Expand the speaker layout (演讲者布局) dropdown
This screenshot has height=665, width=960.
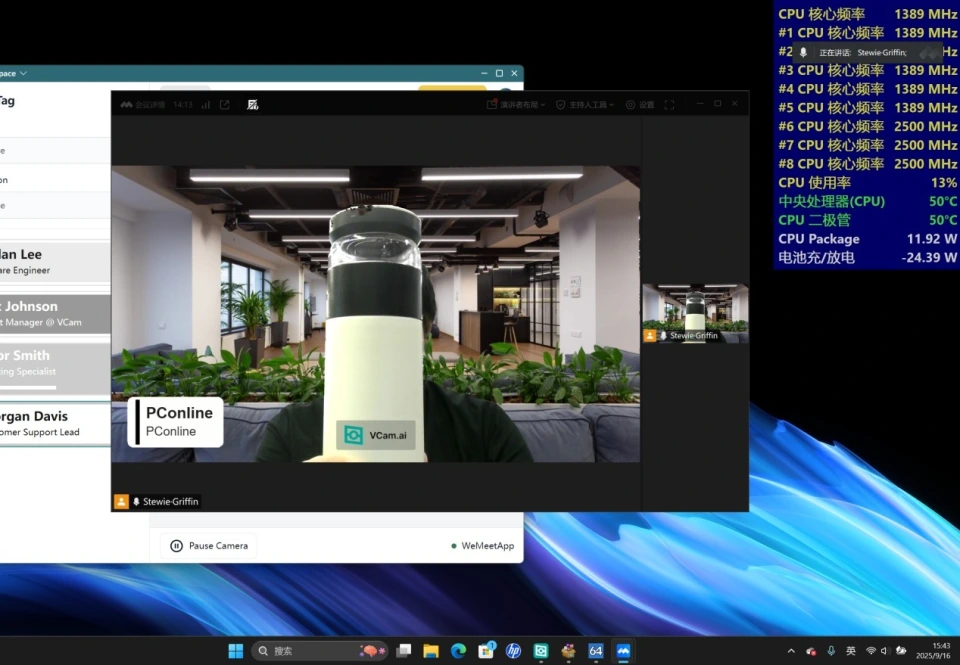pyautogui.click(x=516, y=104)
